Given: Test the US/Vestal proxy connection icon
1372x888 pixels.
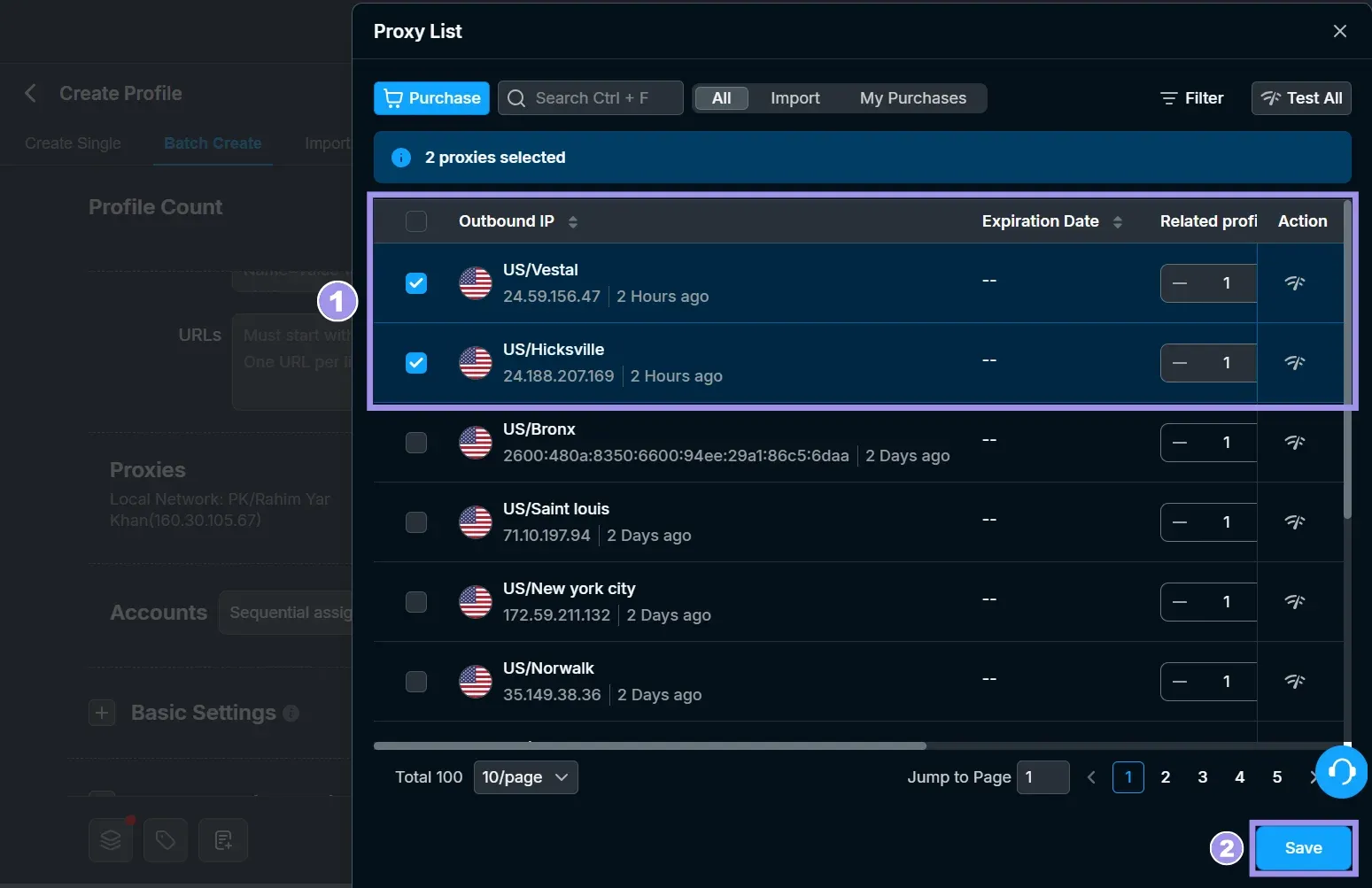Looking at the screenshot, I should pyautogui.click(x=1295, y=283).
